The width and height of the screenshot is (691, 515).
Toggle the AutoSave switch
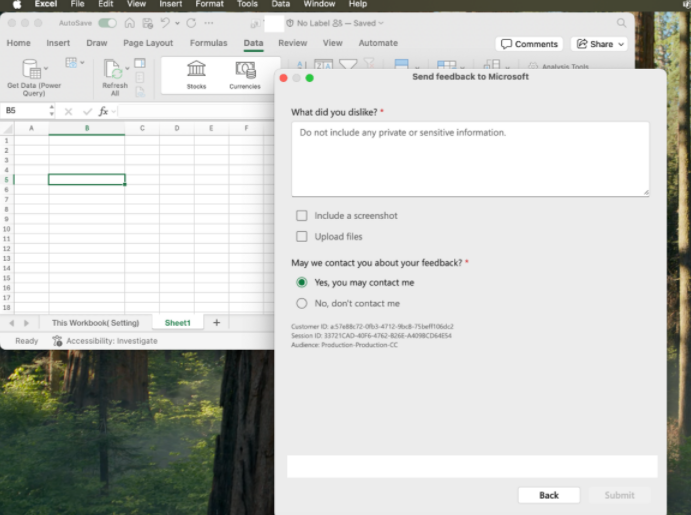point(108,23)
